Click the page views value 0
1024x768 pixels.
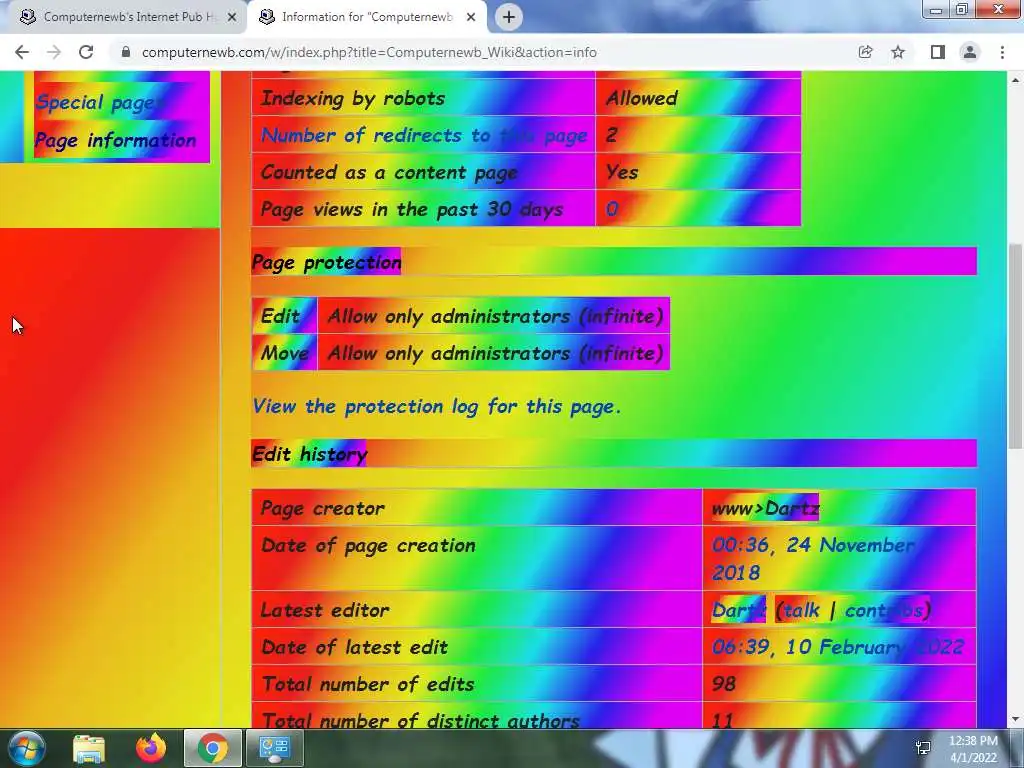[x=612, y=209]
